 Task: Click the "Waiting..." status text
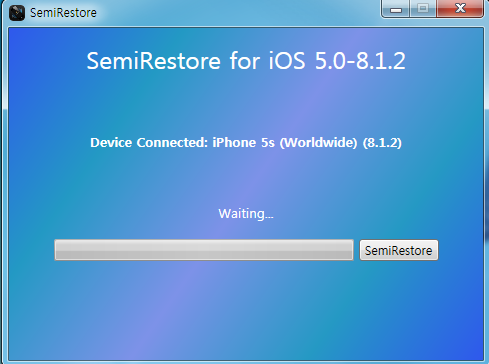[246, 214]
